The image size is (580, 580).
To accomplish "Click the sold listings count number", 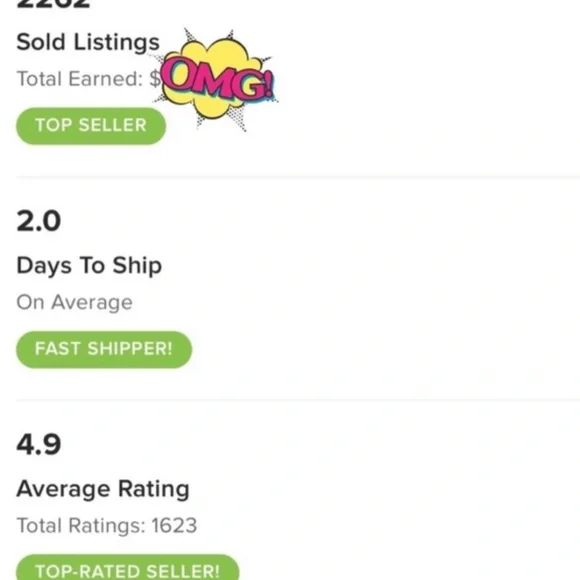I will tap(53, 4).
